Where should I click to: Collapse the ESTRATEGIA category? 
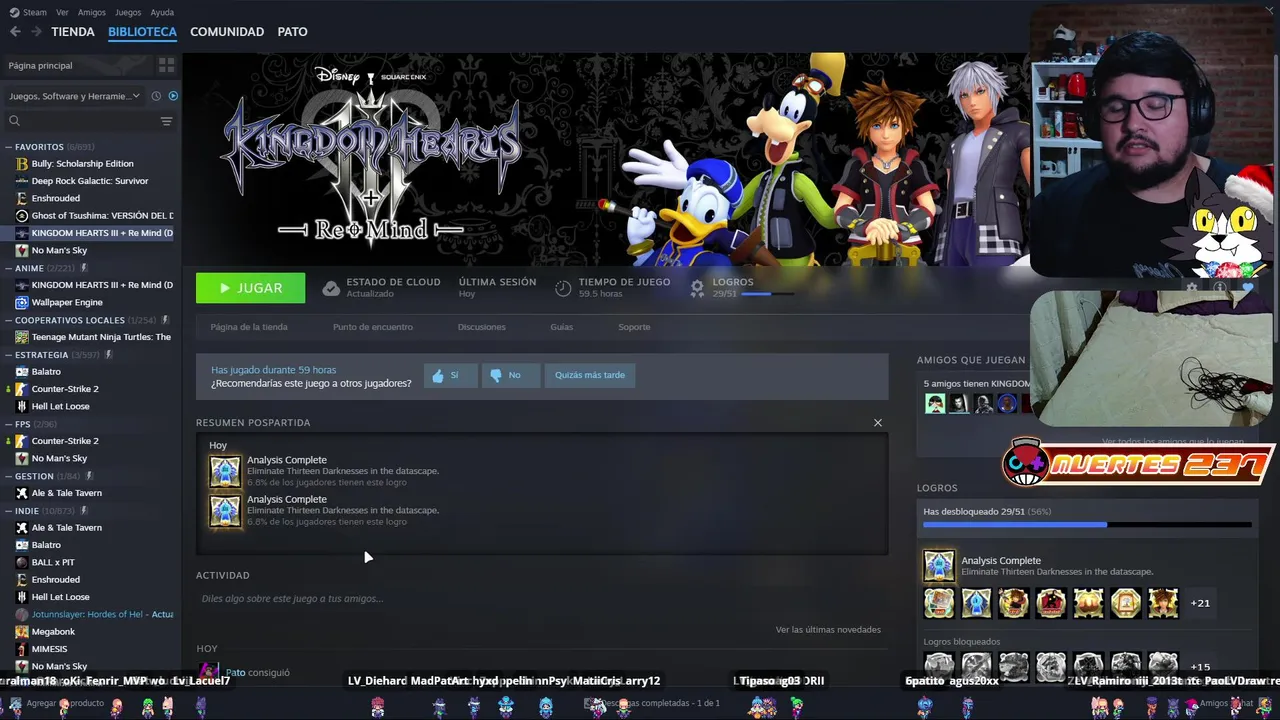(x=9, y=354)
